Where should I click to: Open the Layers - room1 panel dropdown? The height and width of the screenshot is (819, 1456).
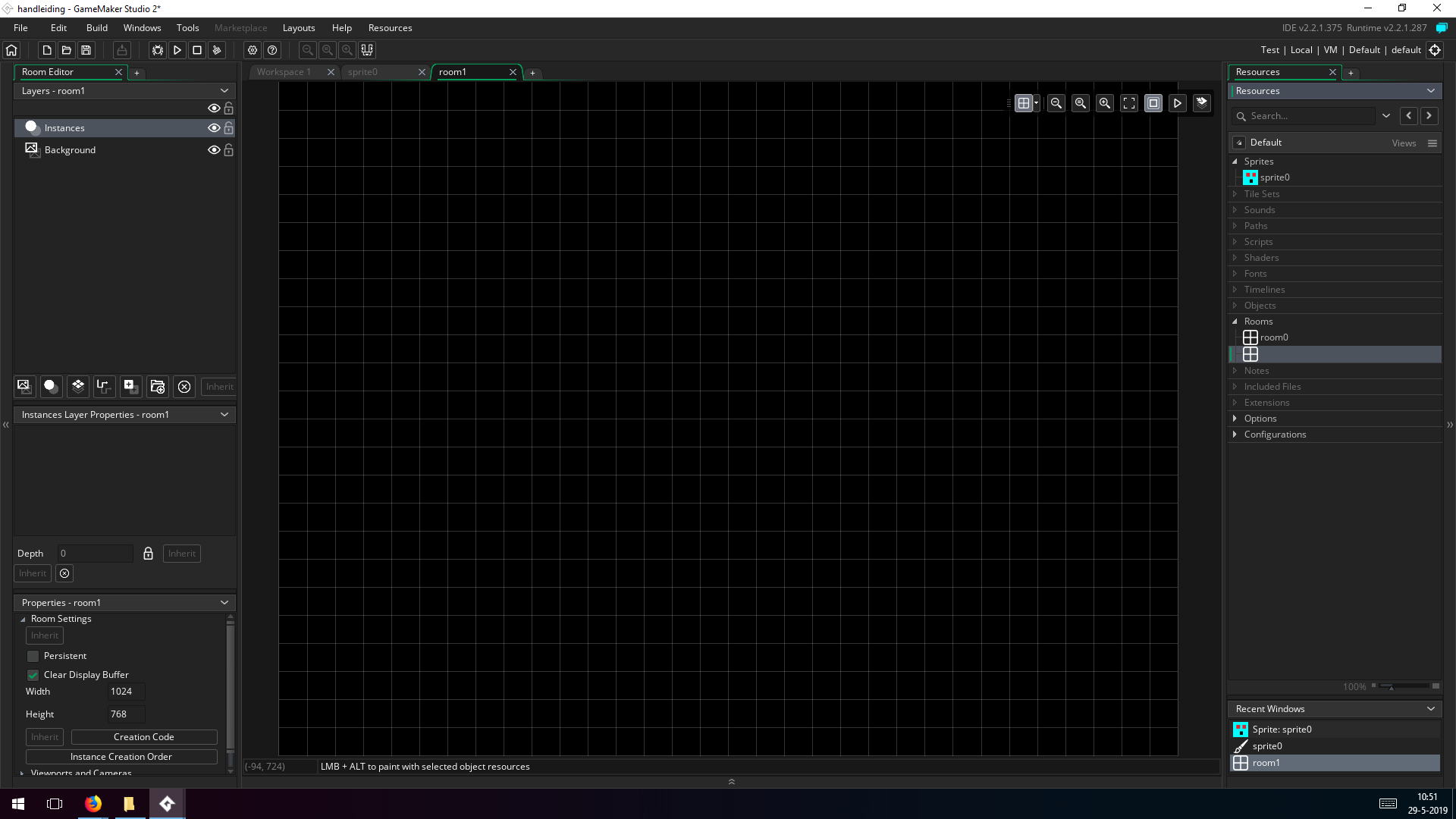click(x=224, y=90)
